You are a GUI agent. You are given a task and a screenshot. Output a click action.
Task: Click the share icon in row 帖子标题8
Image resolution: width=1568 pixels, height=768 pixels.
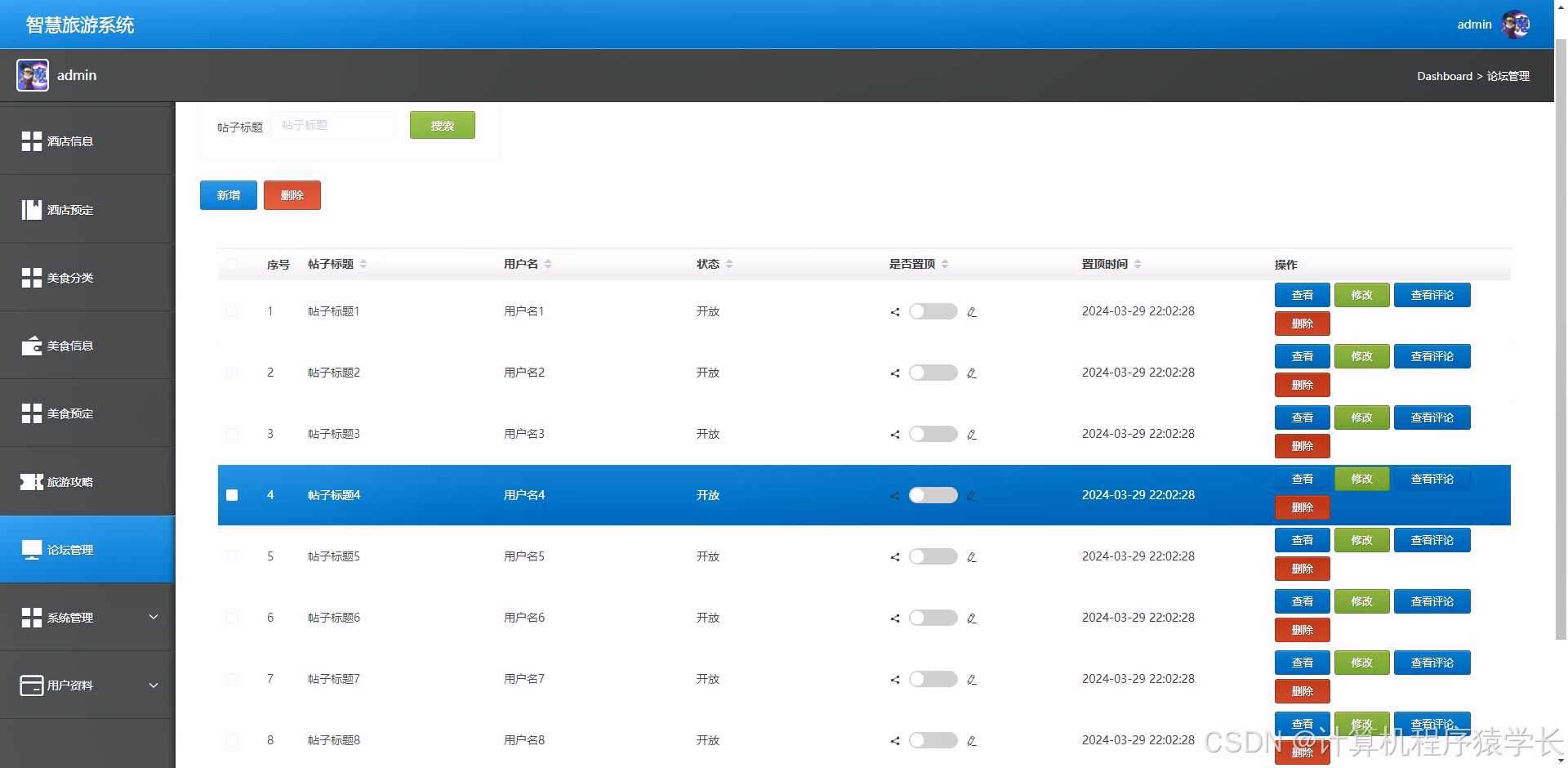[895, 741]
